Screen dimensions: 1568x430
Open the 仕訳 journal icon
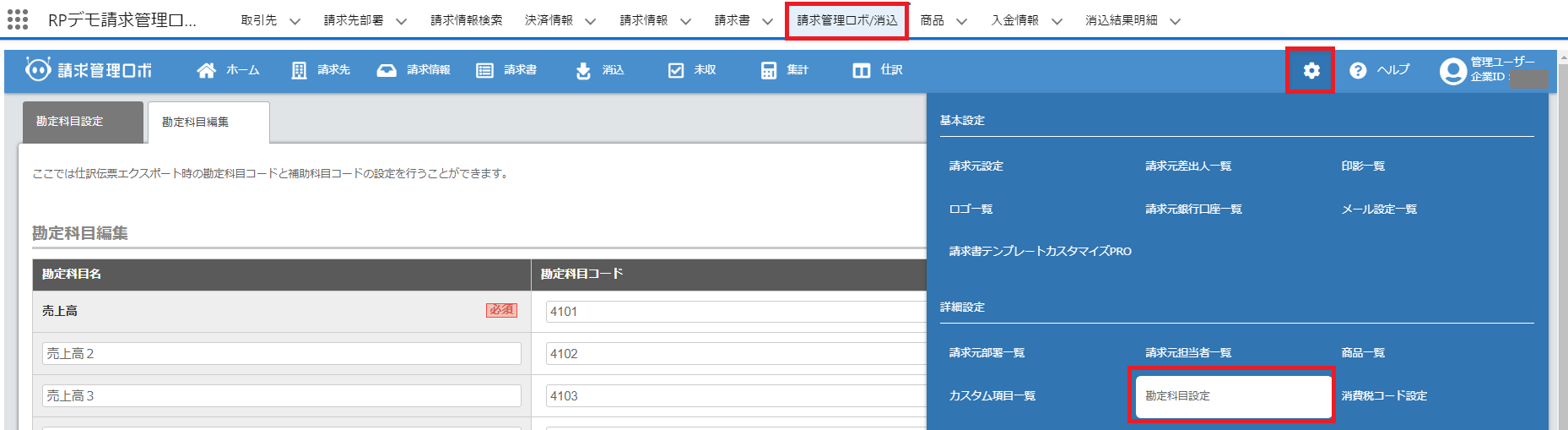coord(861,70)
